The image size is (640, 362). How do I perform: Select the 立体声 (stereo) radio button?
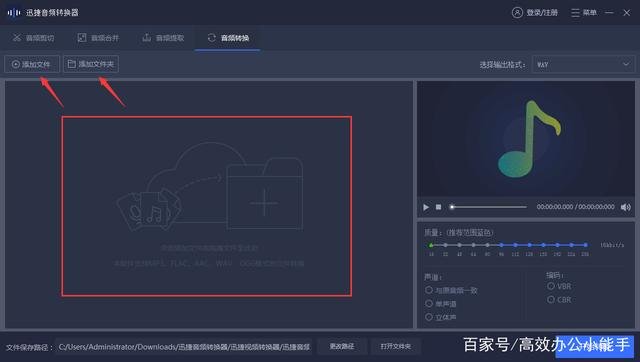(x=429, y=317)
